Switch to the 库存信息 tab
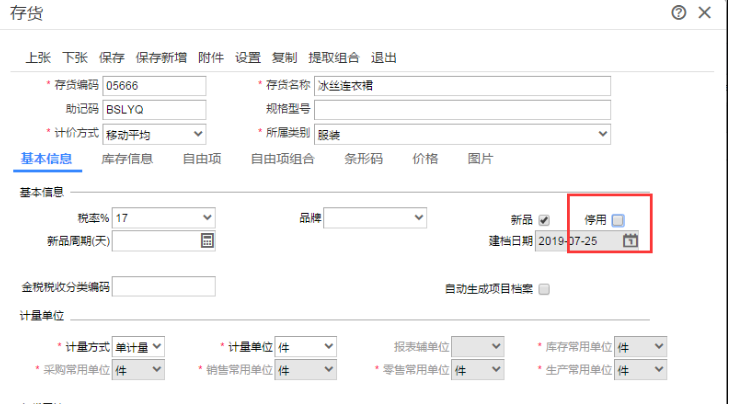The height and width of the screenshot is (404, 731). [127, 158]
